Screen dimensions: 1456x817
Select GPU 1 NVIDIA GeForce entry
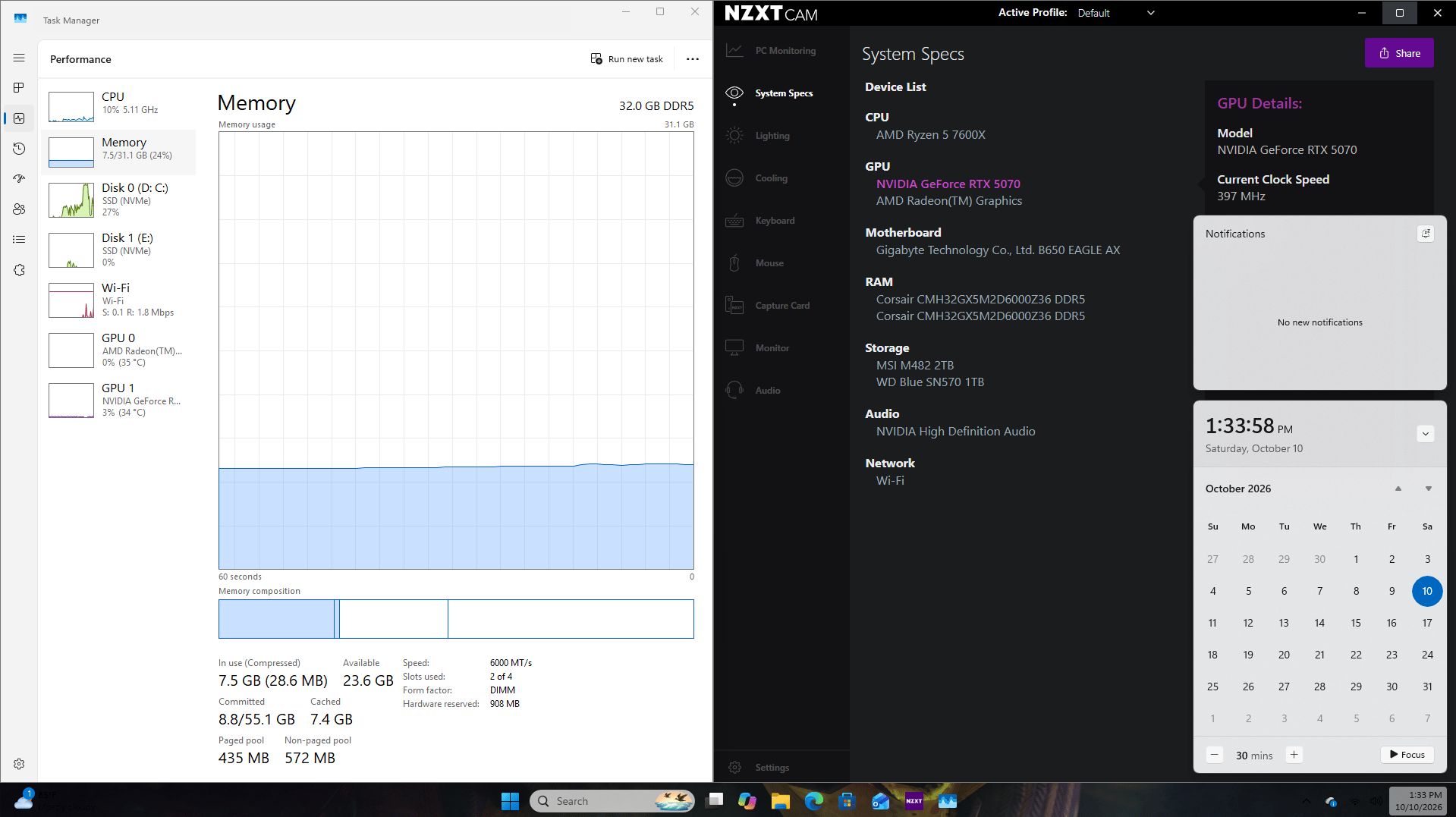118,401
